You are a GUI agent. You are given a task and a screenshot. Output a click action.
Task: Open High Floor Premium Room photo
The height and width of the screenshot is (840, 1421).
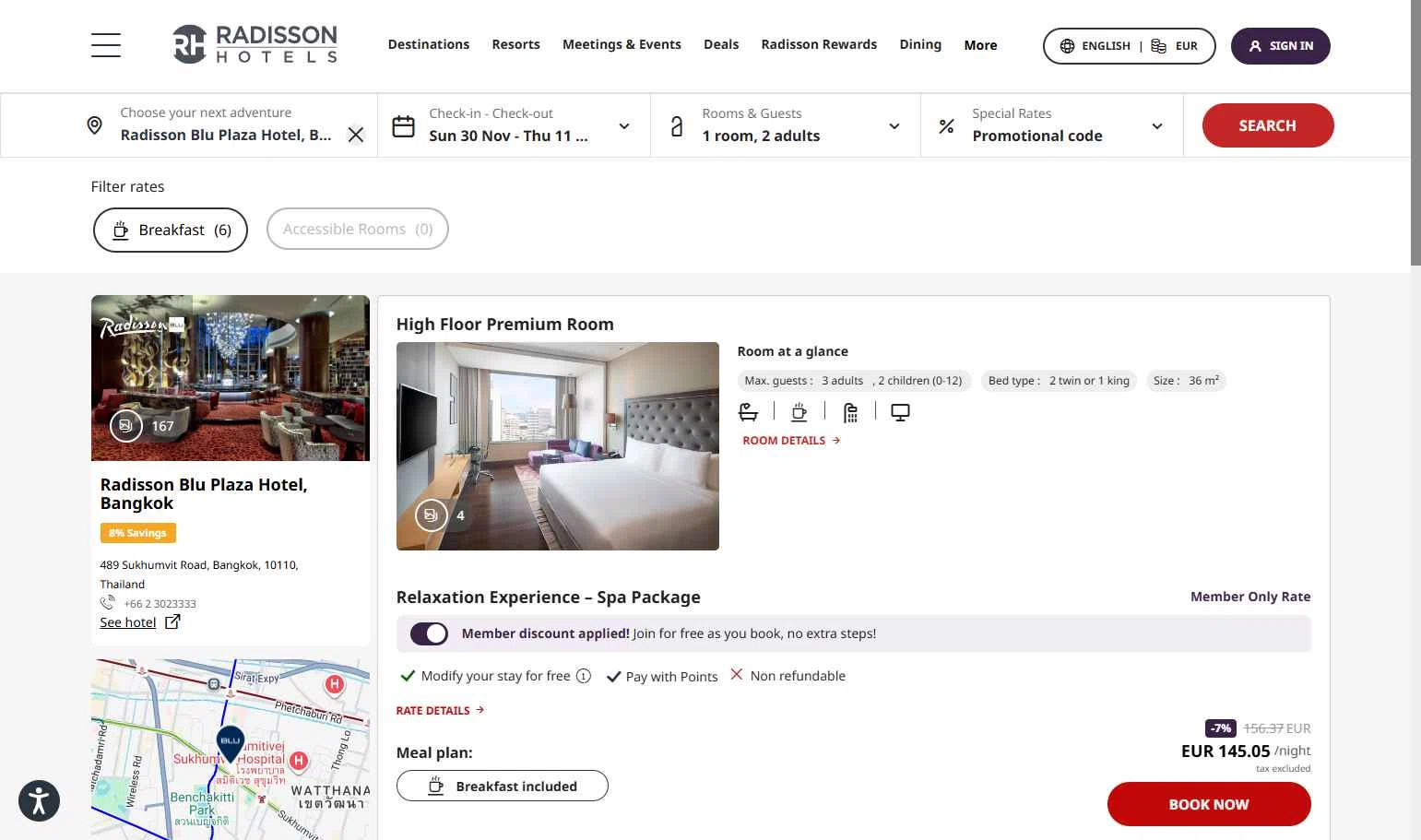point(558,446)
